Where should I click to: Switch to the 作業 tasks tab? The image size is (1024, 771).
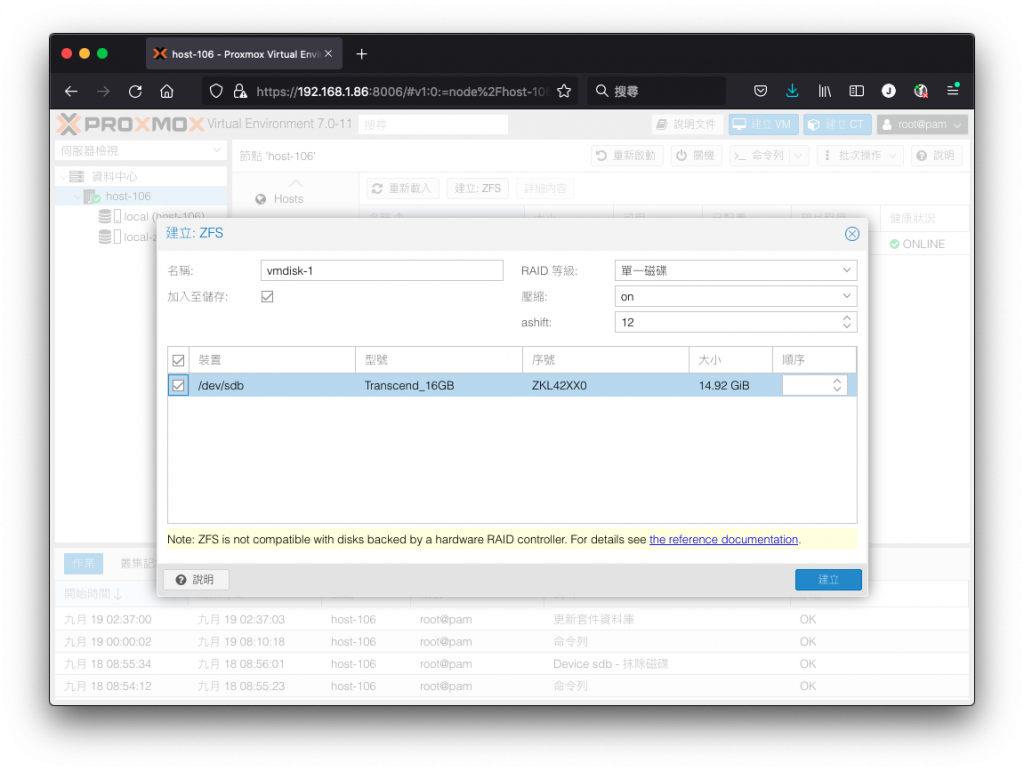(x=84, y=563)
